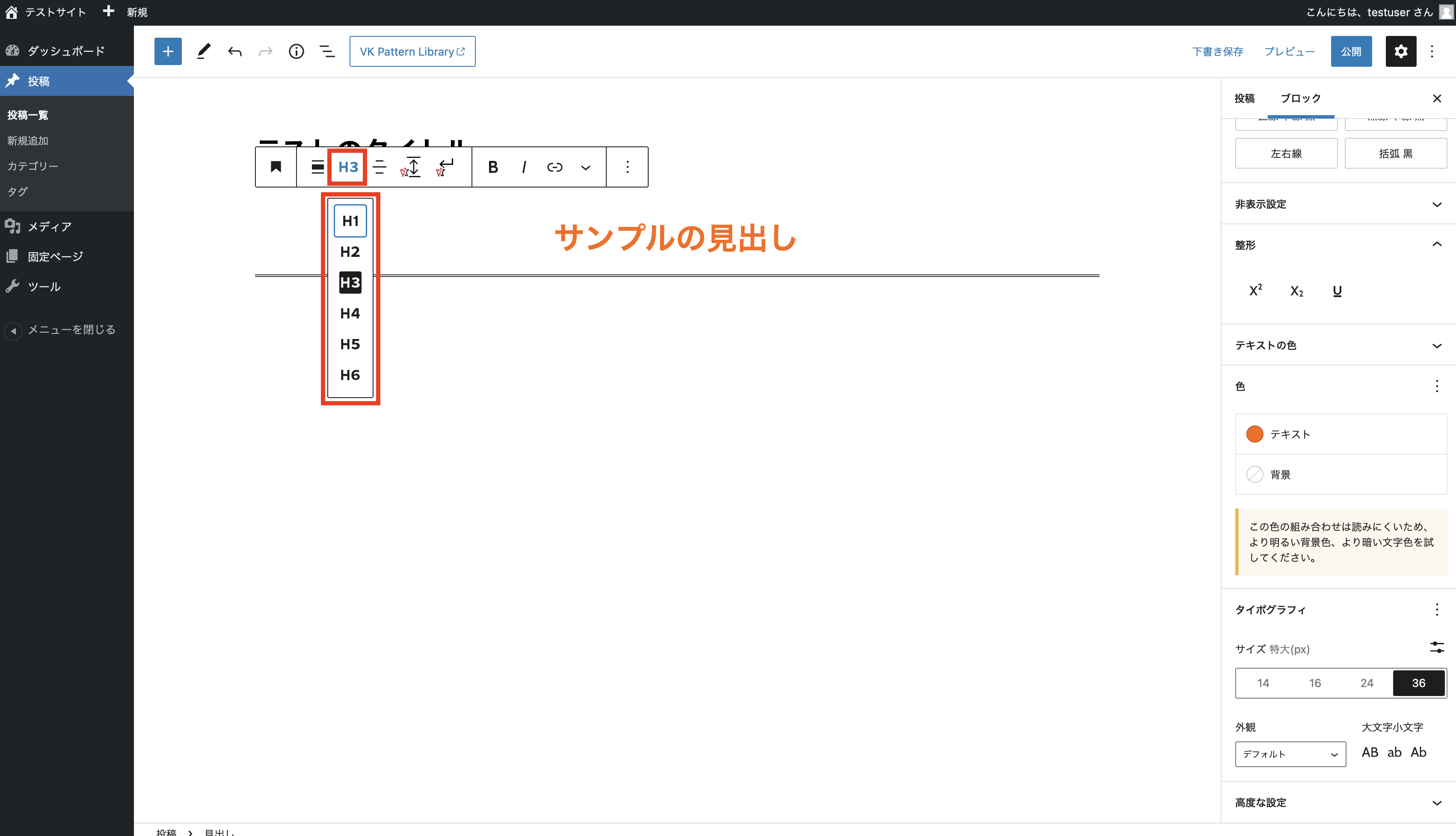The width and height of the screenshot is (1456, 836).
Task: Toggle superscript X² formatting
Action: click(x=1256, y=291)
